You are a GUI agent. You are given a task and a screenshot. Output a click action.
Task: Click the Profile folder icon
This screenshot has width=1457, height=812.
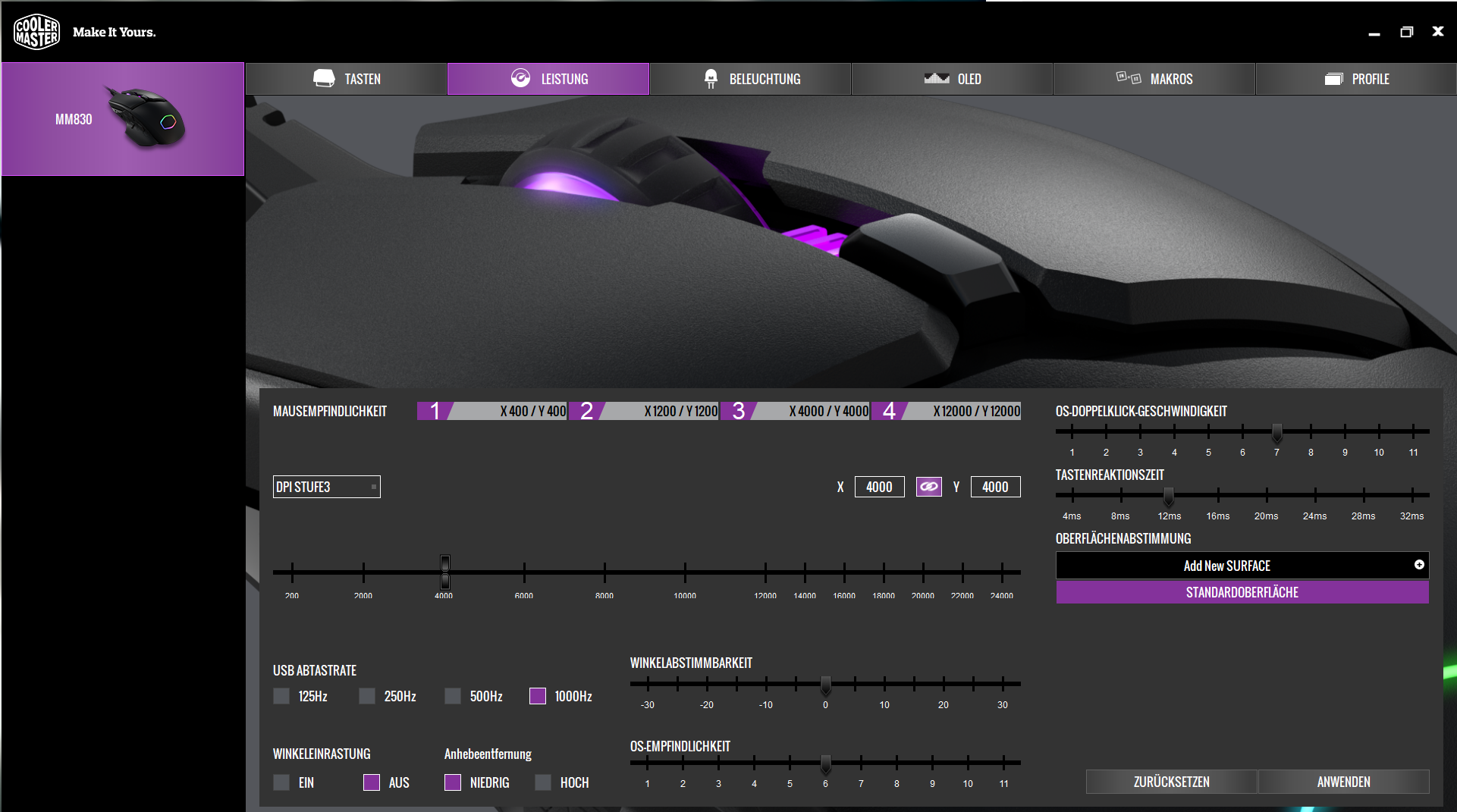coord(1334,79)
